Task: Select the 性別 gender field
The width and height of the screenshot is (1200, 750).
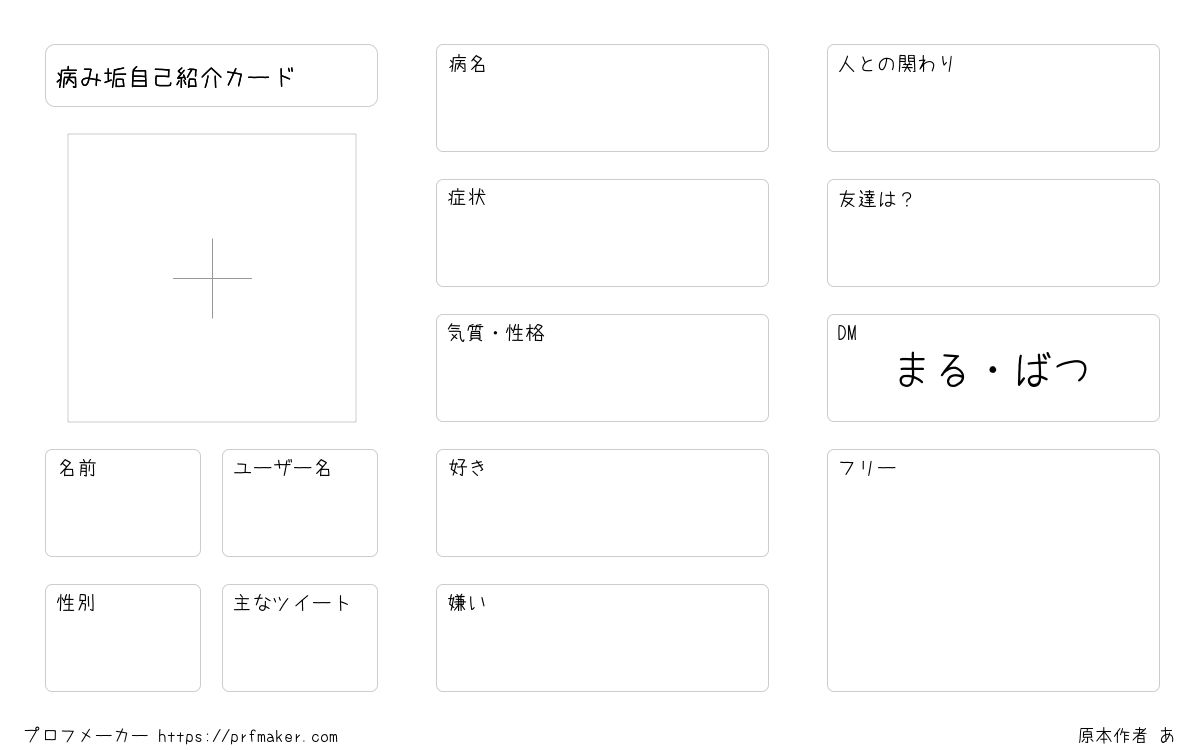Action: (x=123, y=638)
